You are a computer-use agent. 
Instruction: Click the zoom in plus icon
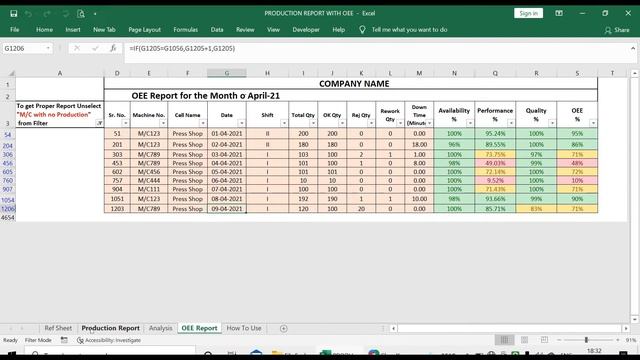[x=618, y=340]
